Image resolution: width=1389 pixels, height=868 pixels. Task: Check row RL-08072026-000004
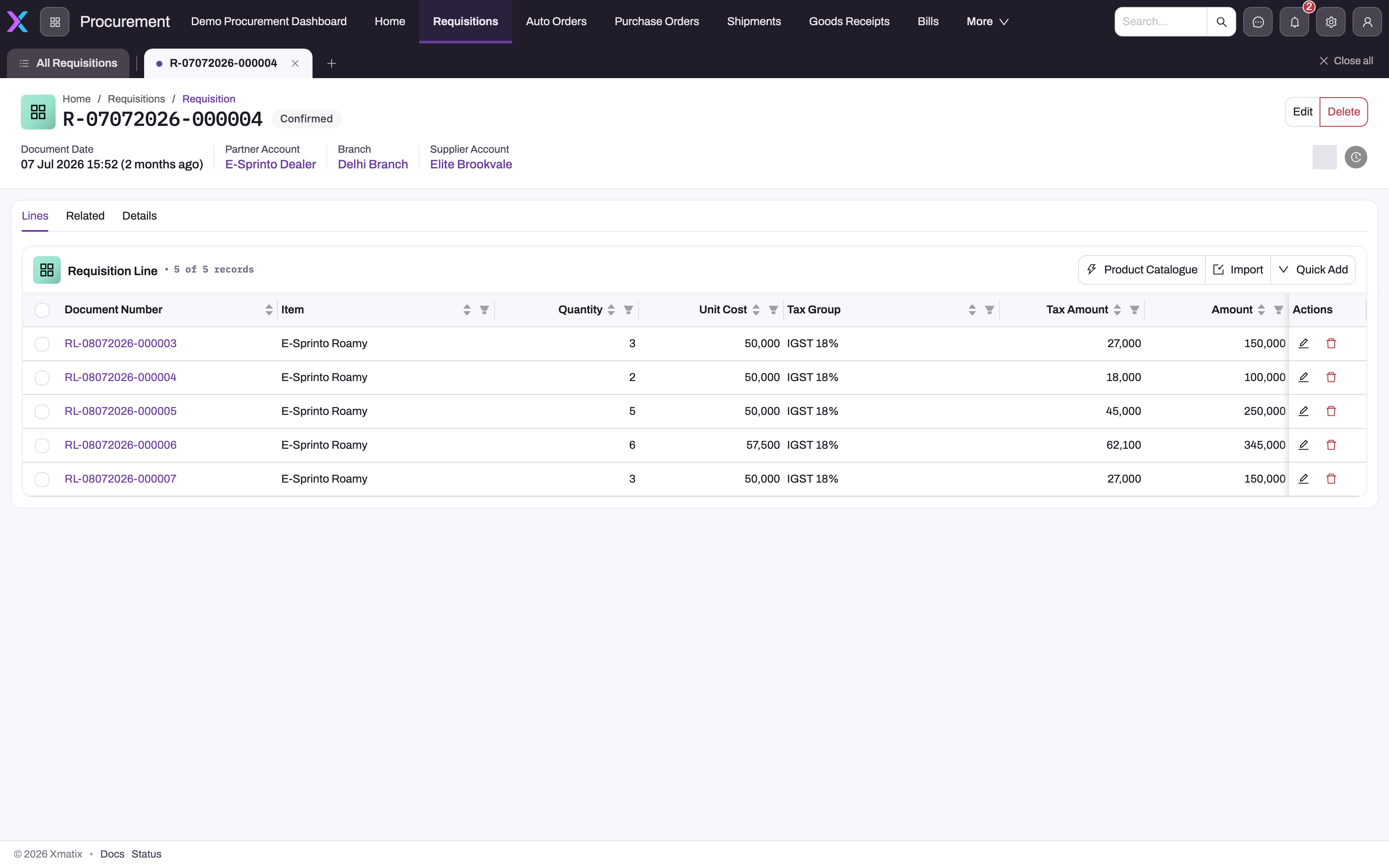[42, 378]
